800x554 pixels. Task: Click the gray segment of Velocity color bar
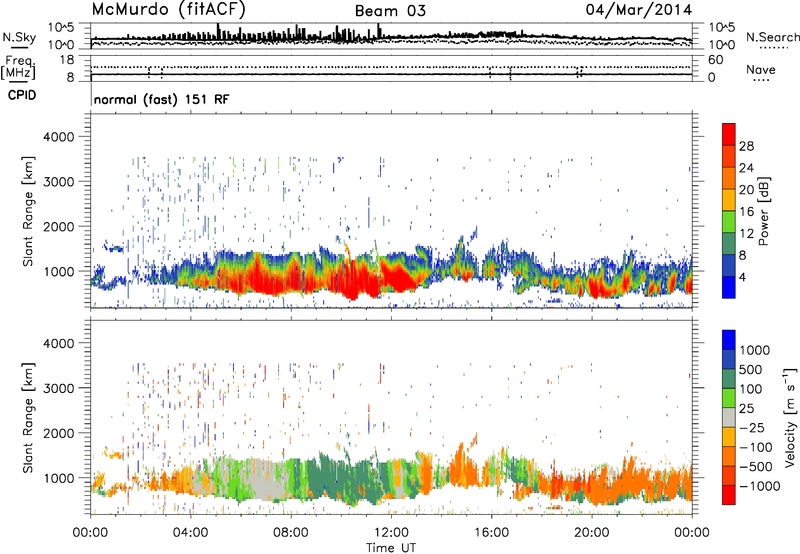(x=729, y=417)
